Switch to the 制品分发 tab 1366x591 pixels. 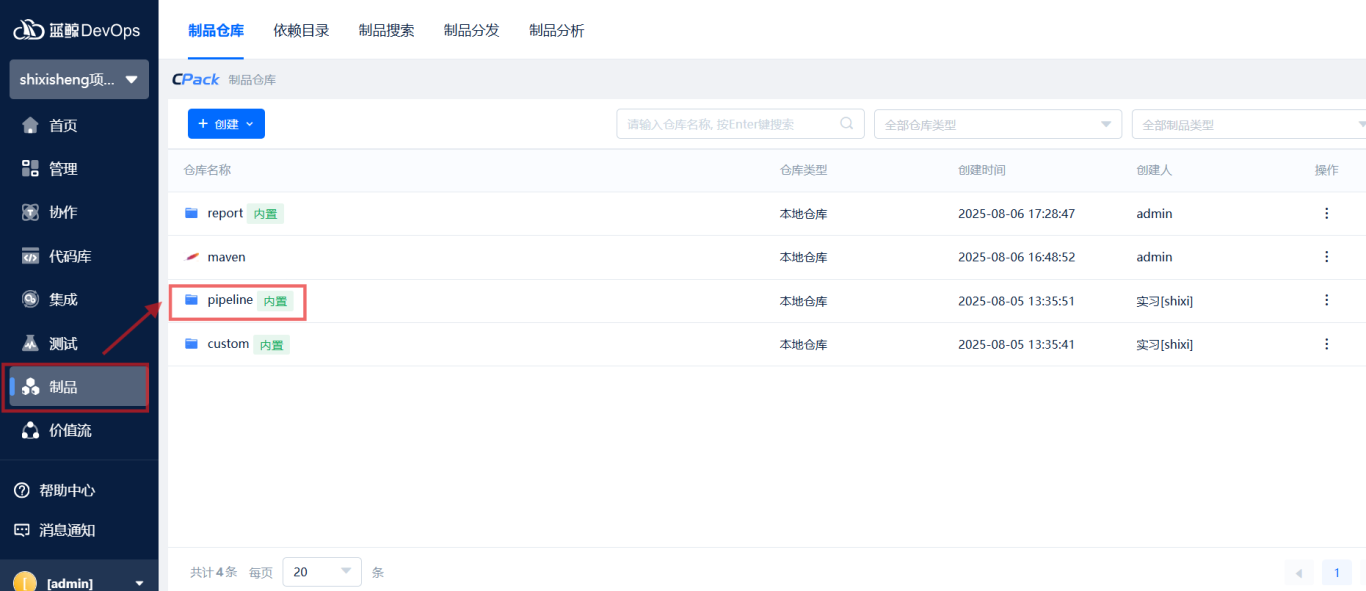pos(471,30)
